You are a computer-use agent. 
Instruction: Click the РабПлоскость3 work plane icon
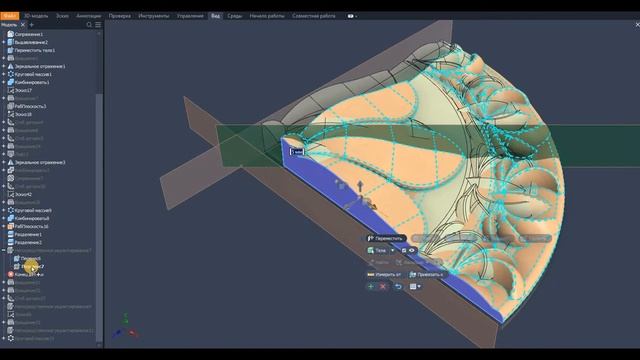pos(11,106)
